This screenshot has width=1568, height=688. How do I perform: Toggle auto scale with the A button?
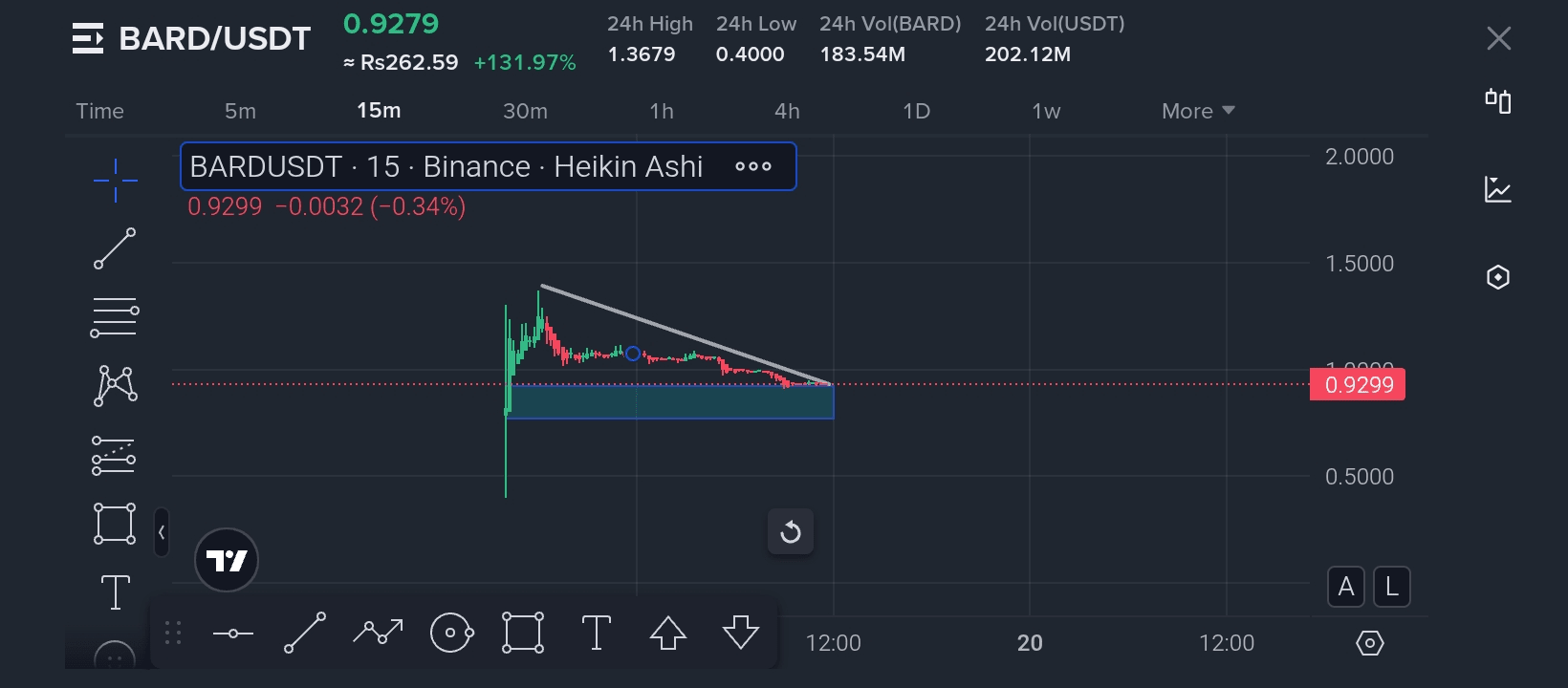(x=1346, y=587)
